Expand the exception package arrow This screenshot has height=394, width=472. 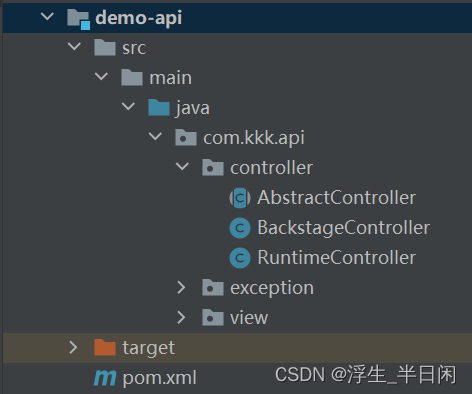click(181, 287)
